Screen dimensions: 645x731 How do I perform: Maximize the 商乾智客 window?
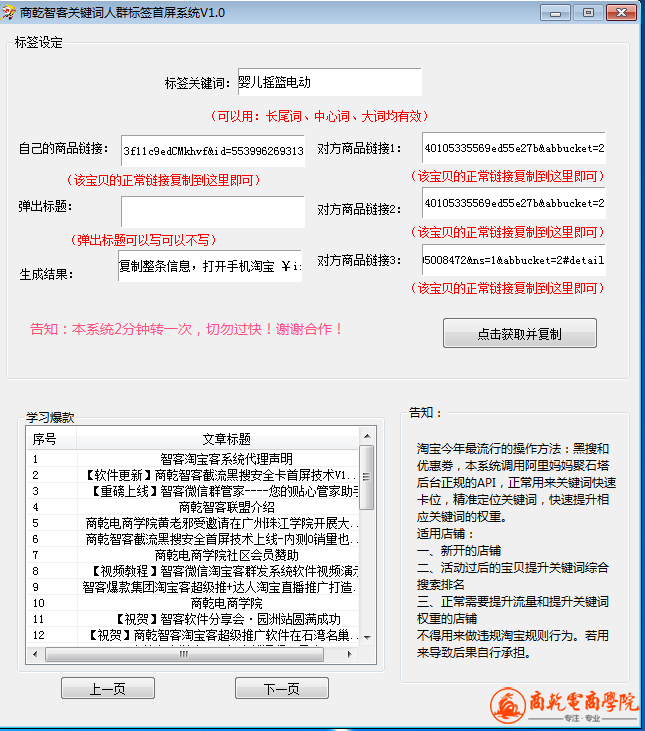pos(588,13)
